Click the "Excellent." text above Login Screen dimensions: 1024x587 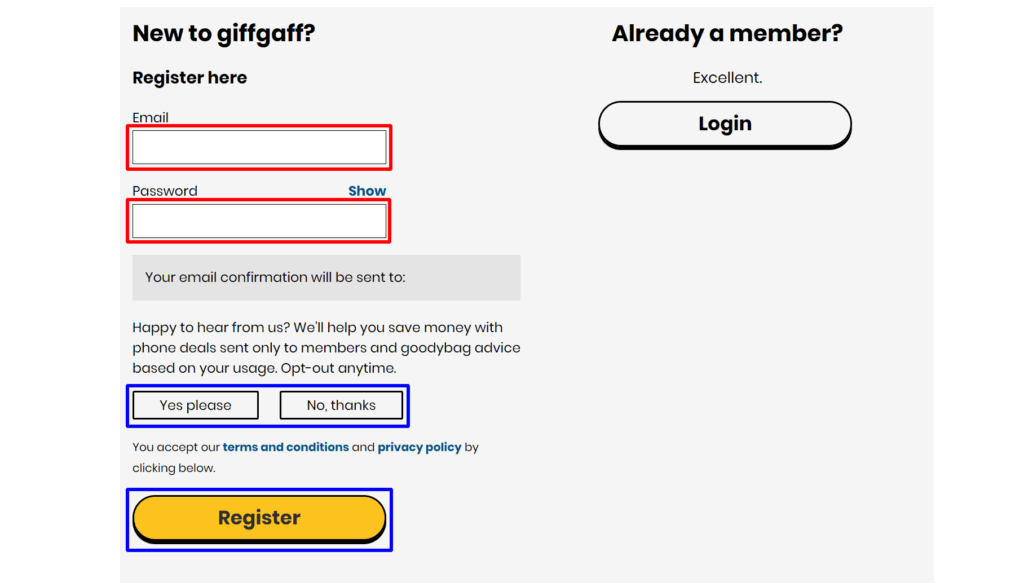pyautogui.click(x=727, y=78)
